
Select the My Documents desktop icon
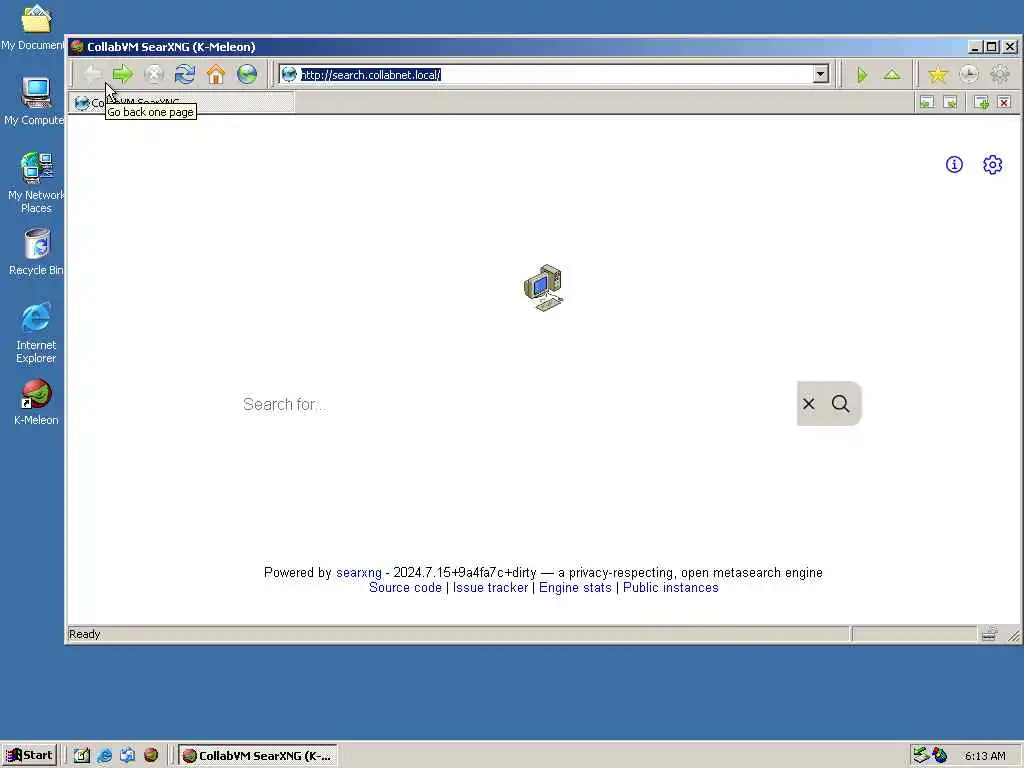tap(35, 27)
